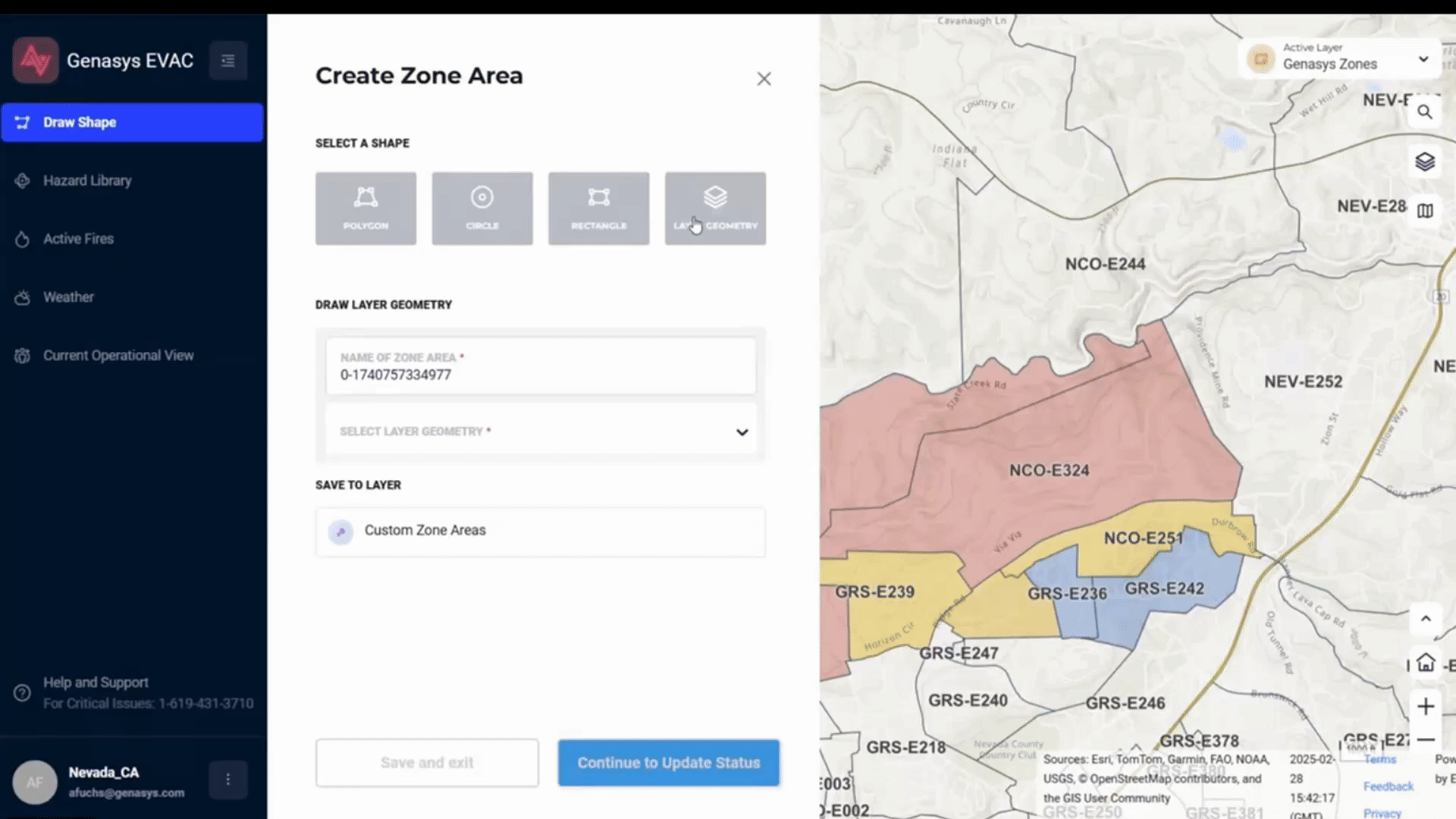Viewport: 1456px width, 819px height.
Task: Select the Rectangle shape tool
Action: coord(598,208)
